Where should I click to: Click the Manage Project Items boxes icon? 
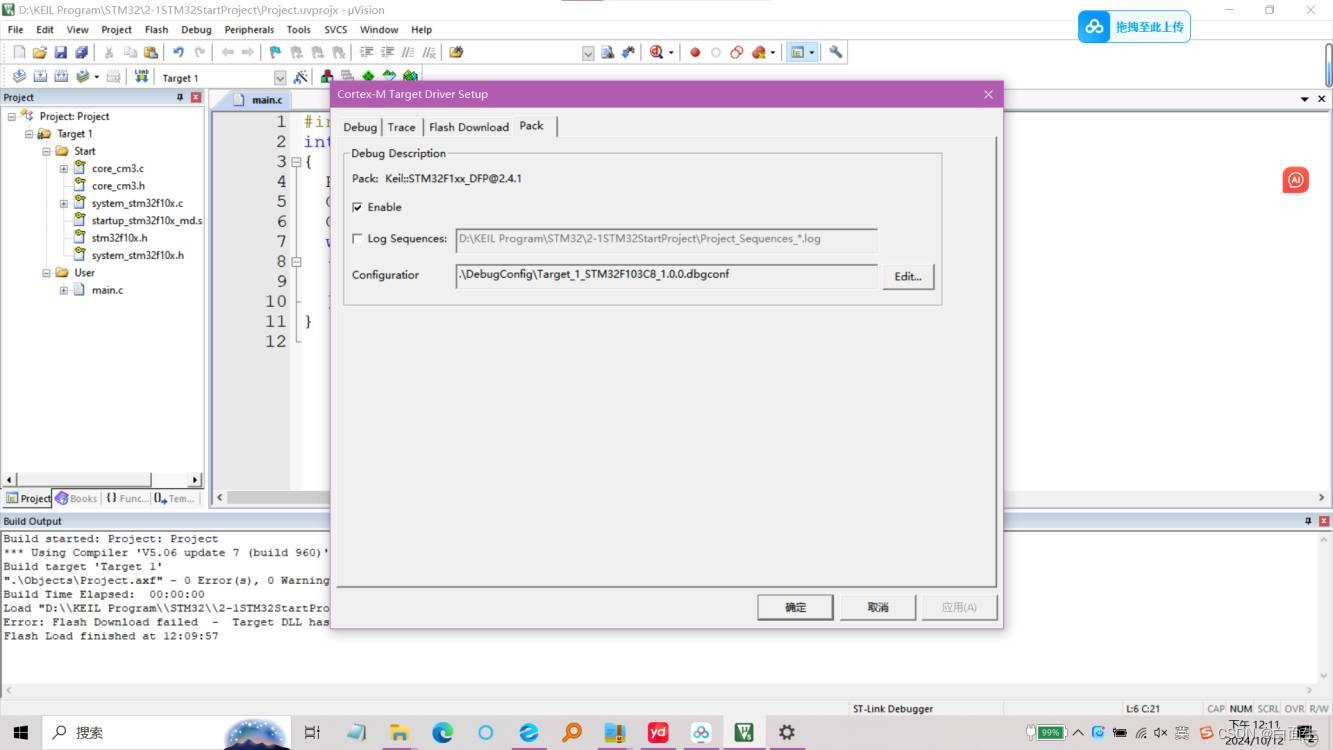click(327, 77)
